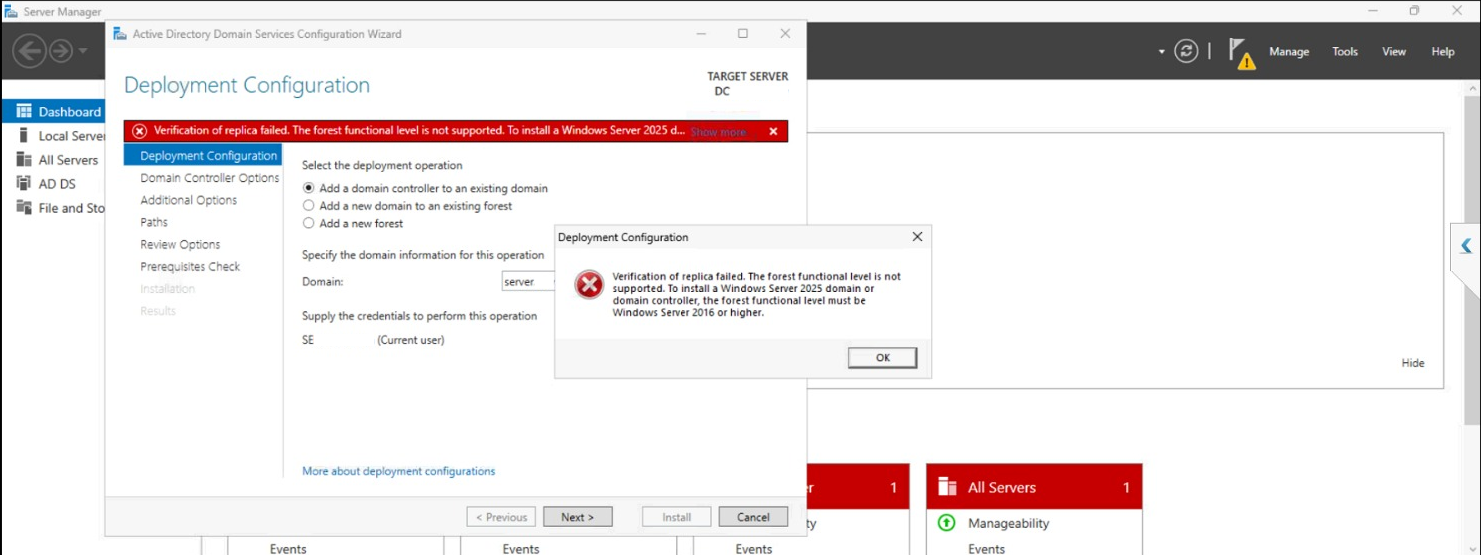Click OK in the Deployment Configuration error dialog
Screen dimensions: 1481x555
[882, 358]
